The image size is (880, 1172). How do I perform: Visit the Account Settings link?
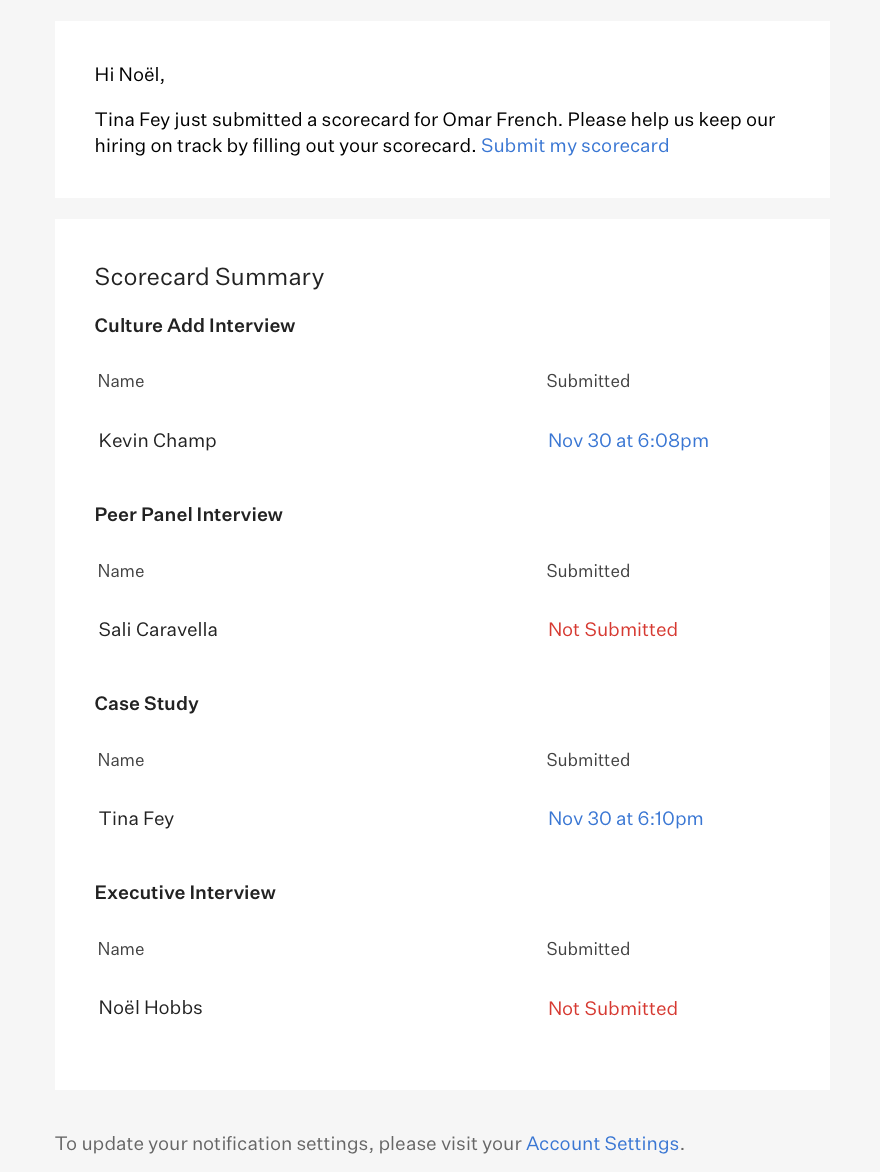[602, 1144]
